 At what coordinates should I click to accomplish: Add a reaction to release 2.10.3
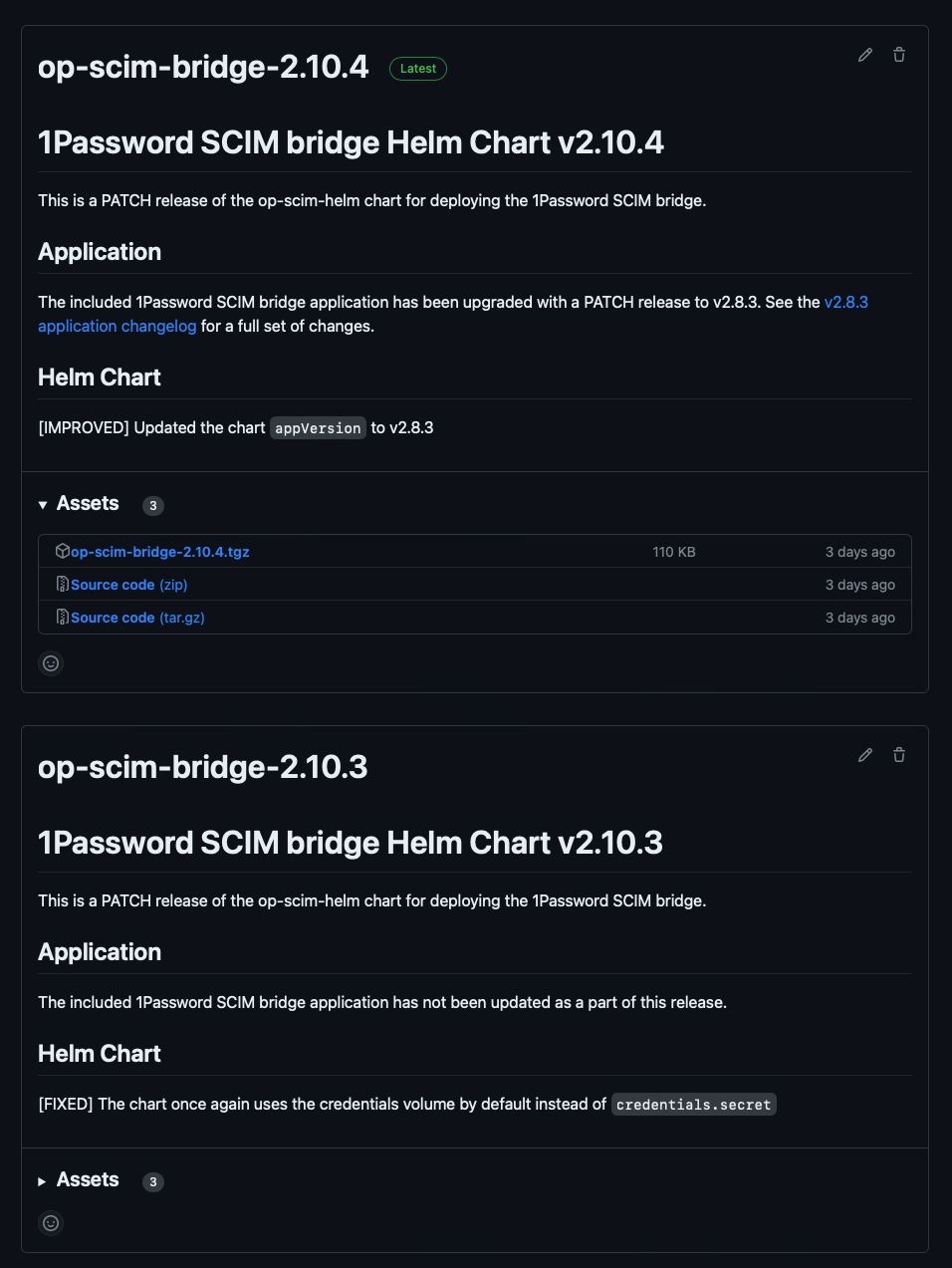coord(51,1222)
